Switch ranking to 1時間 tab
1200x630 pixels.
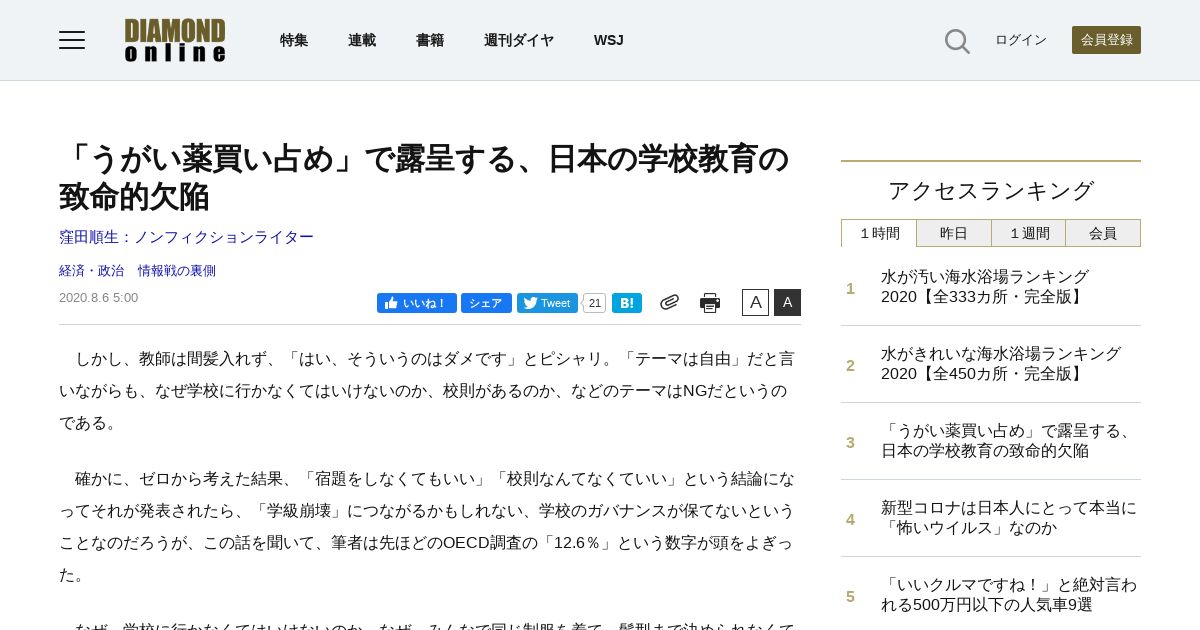click(x=879, y=233)
